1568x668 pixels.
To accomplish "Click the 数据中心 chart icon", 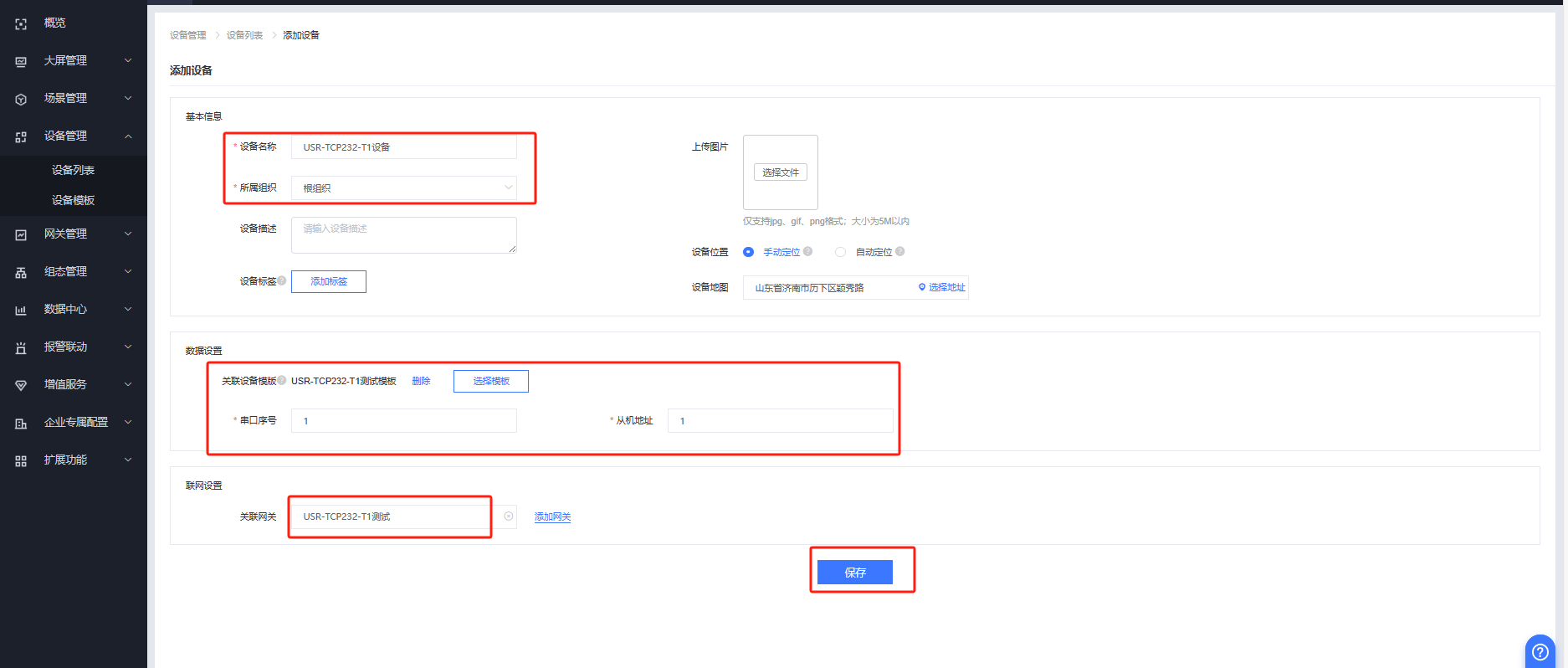I will click(x=21, y=310).
